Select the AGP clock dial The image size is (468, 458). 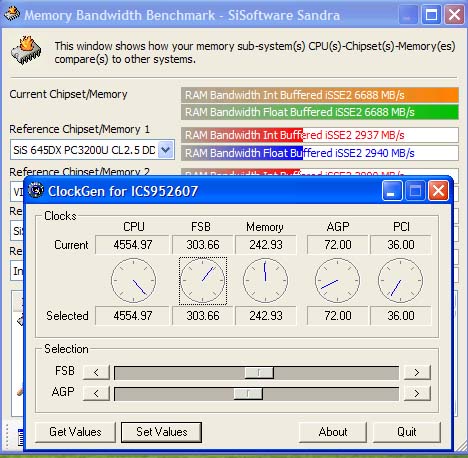337,281
